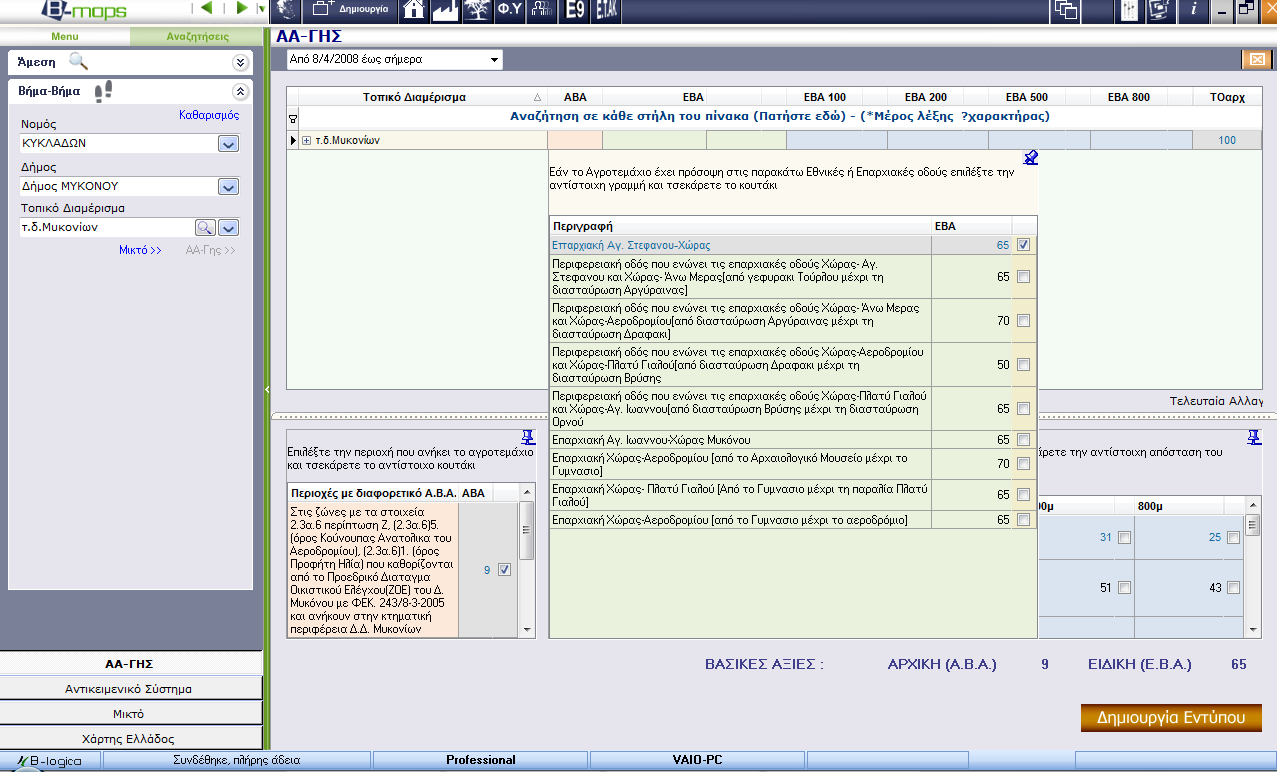
Task: Open the monitor screen icon
Action: pyautogui.click(x=1160, y=10)
